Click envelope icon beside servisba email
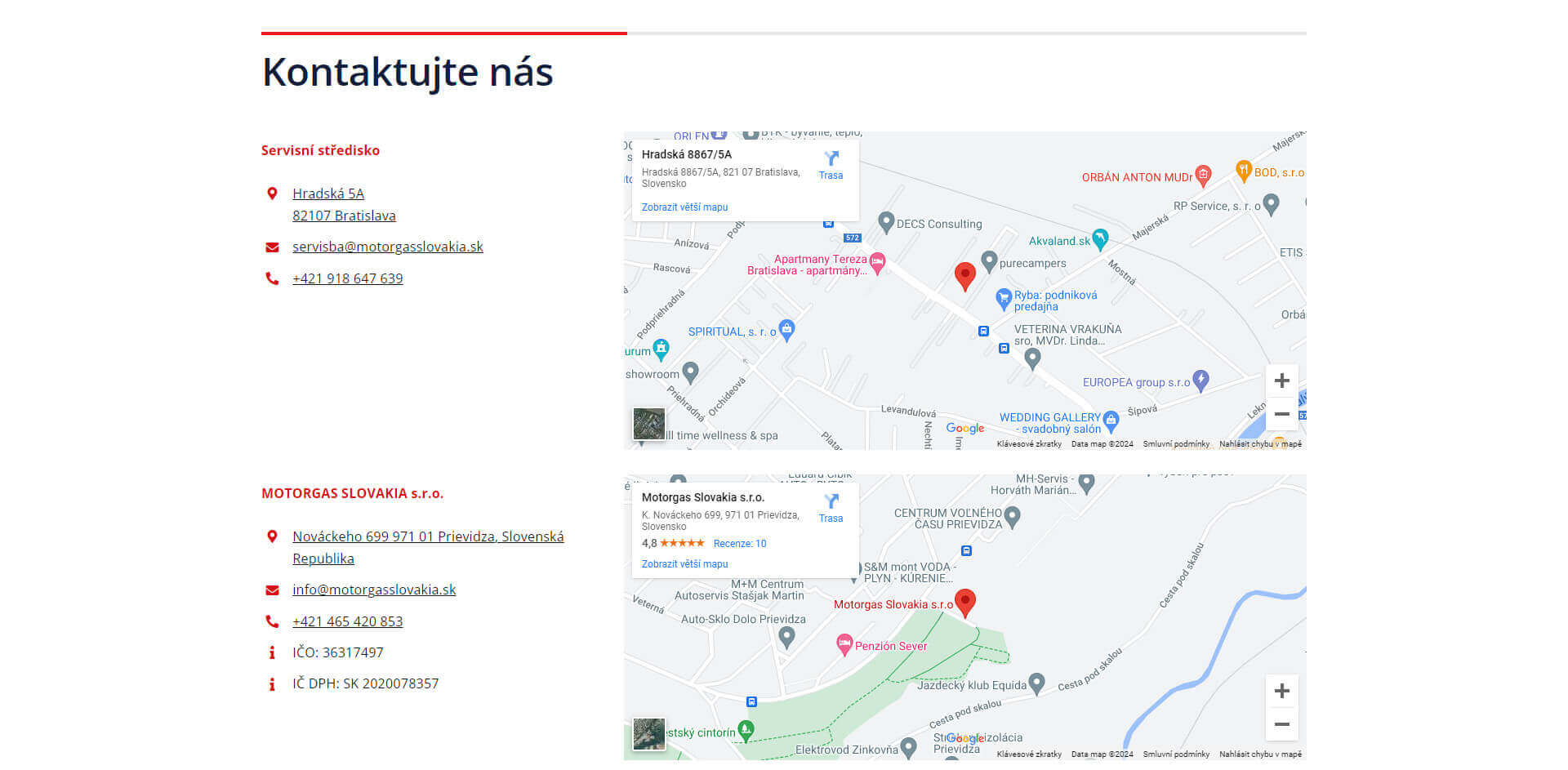1568x770 pixels. click(x=272, y=247)
